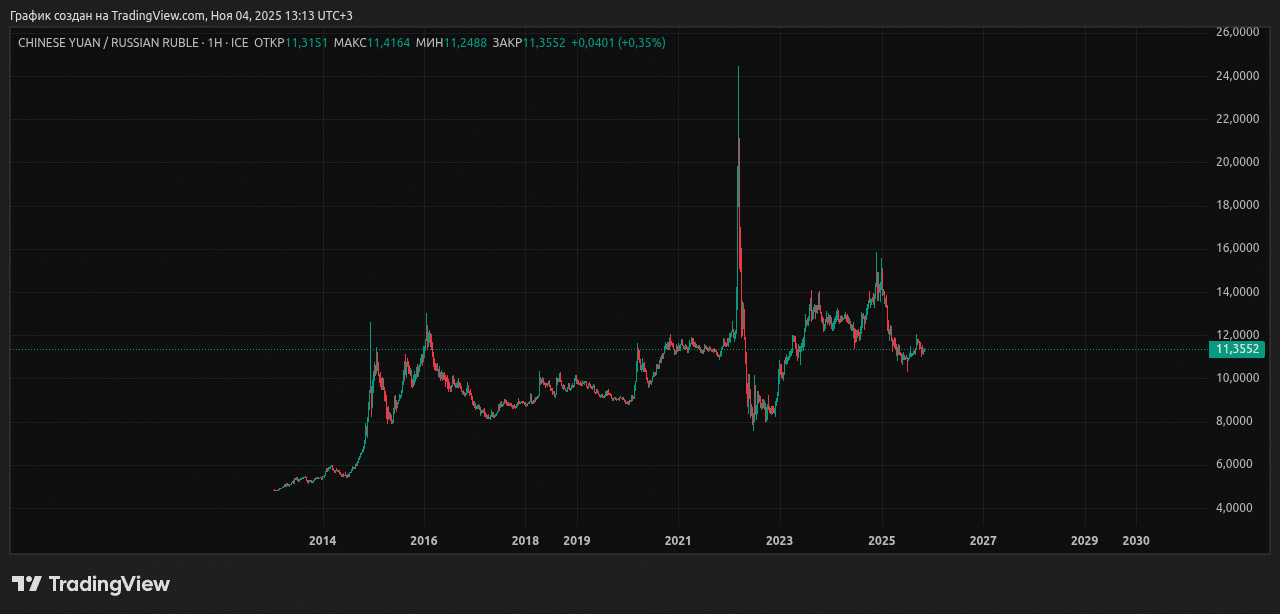Click the TradingView logo icon
The height and width of the screenshot is (614, 1280).
[27, 584]
